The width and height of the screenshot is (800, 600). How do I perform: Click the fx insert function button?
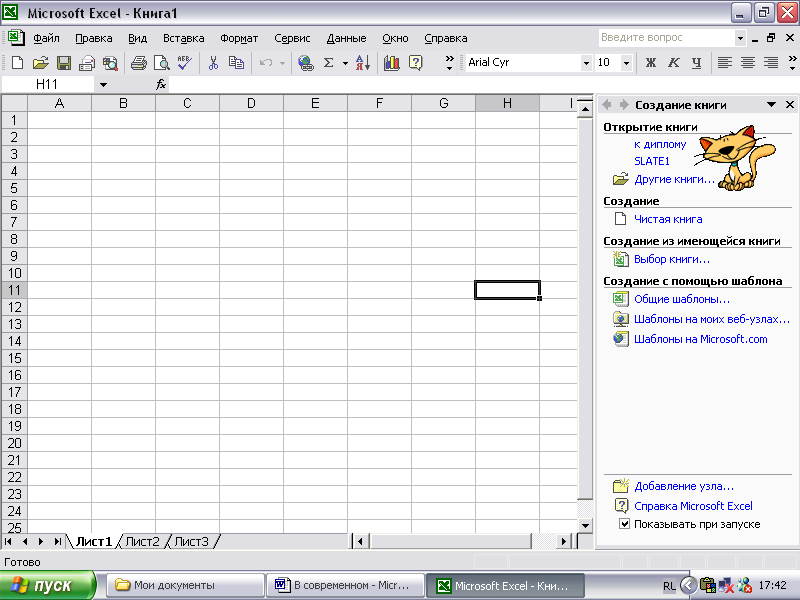pos(161,84)
